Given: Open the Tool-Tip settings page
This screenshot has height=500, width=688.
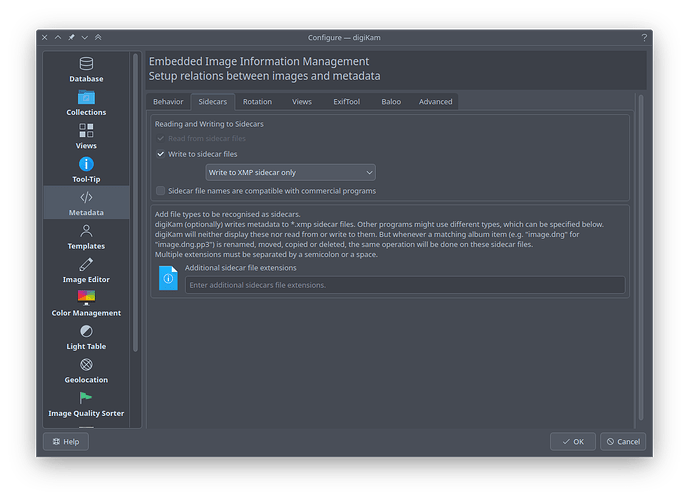Looking at the screenshot, I should click(86, 170).
